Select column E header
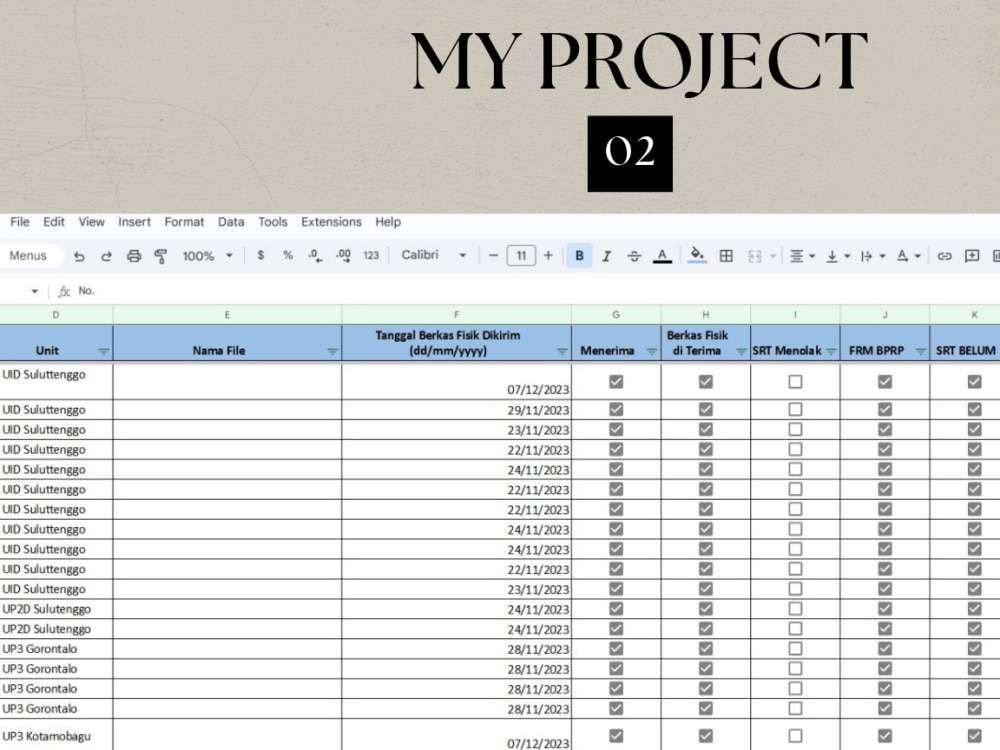 click(227, 314)
